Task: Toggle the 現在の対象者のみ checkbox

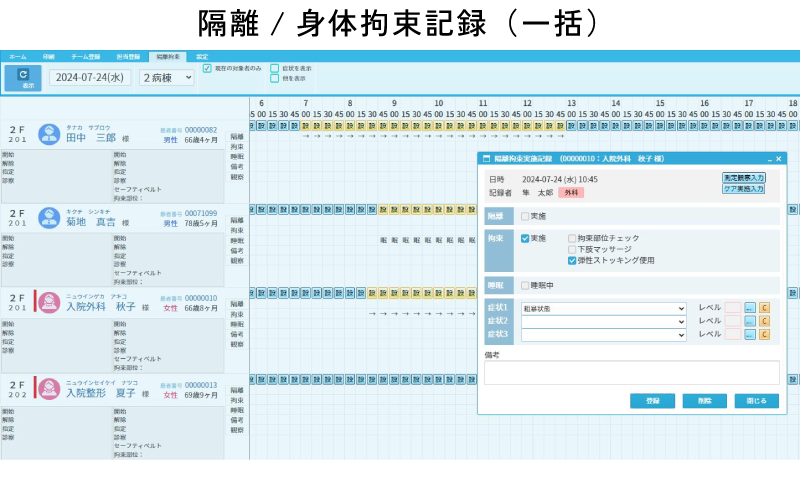Action: click(x=207, y=69)
